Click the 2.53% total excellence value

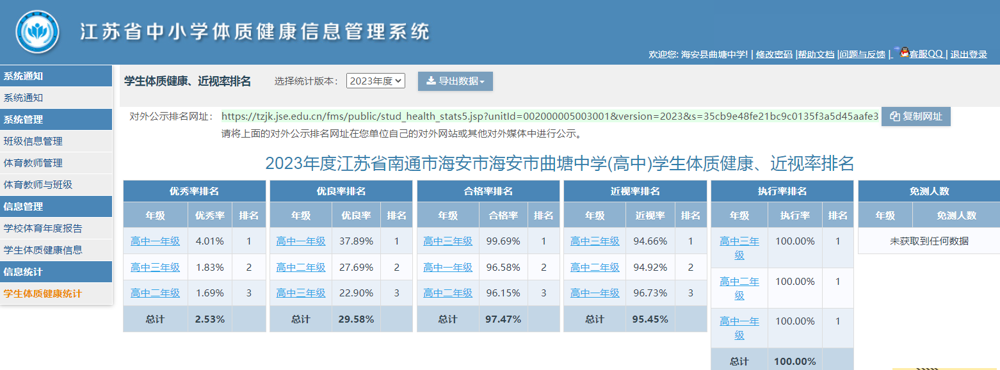click(210, 319)
